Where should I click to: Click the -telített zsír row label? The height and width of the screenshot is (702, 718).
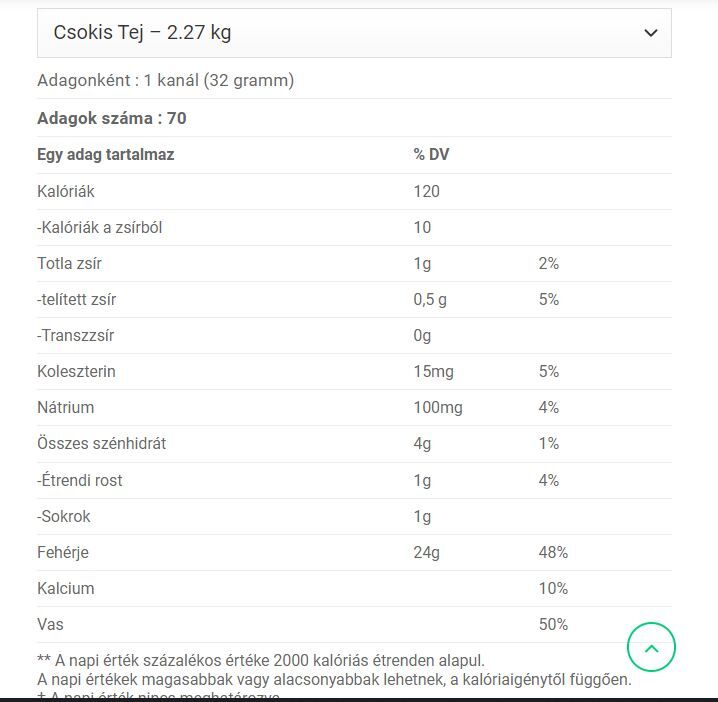pos(76,299)
